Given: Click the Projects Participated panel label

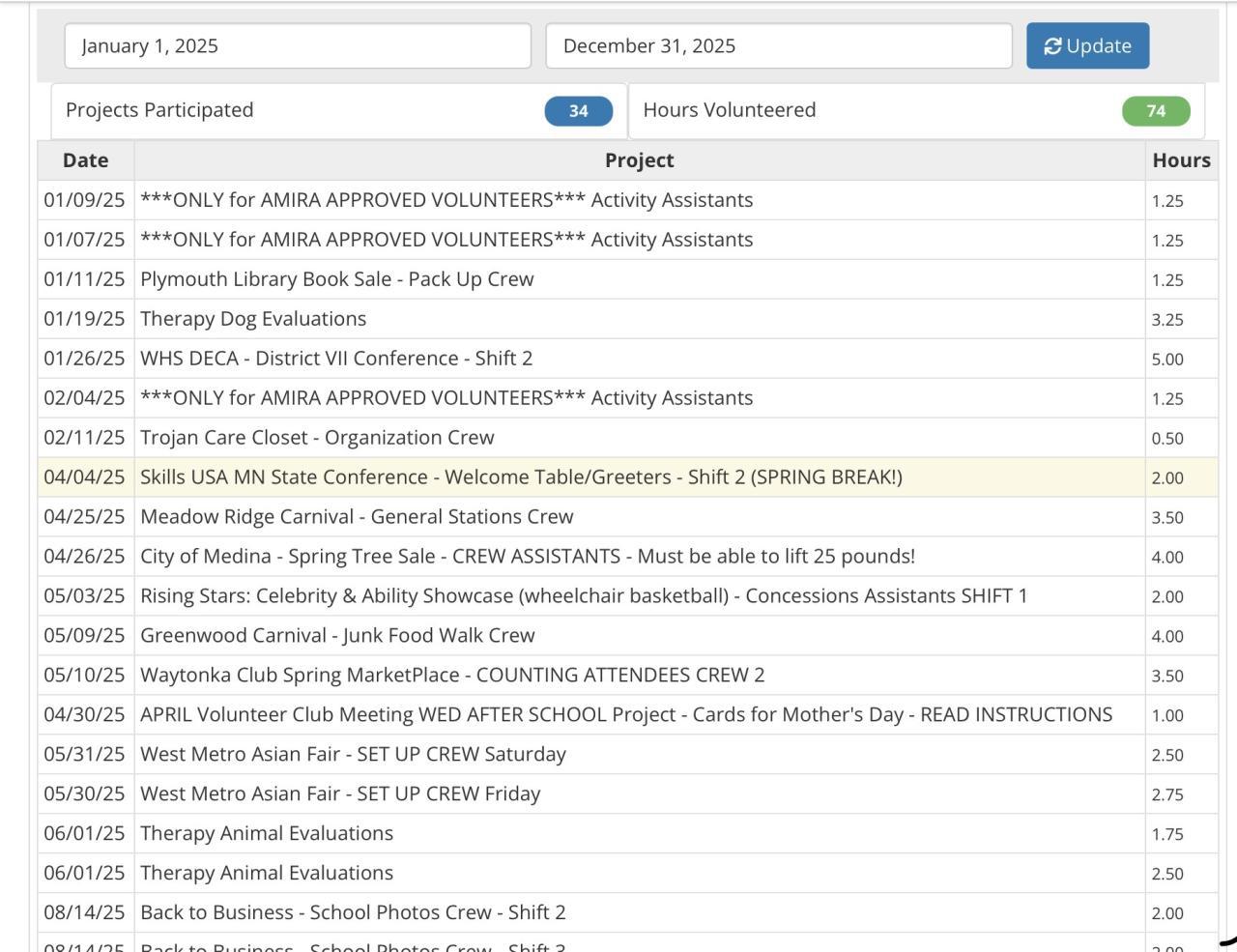Looking at the screenshot, I should coord(159,110).
